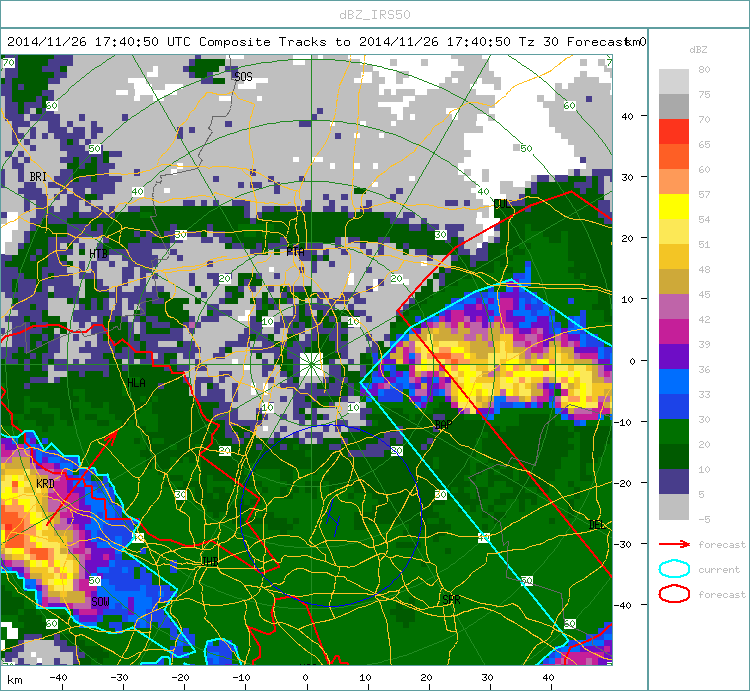Click the -10 tick on right axis

click(625, 422)
